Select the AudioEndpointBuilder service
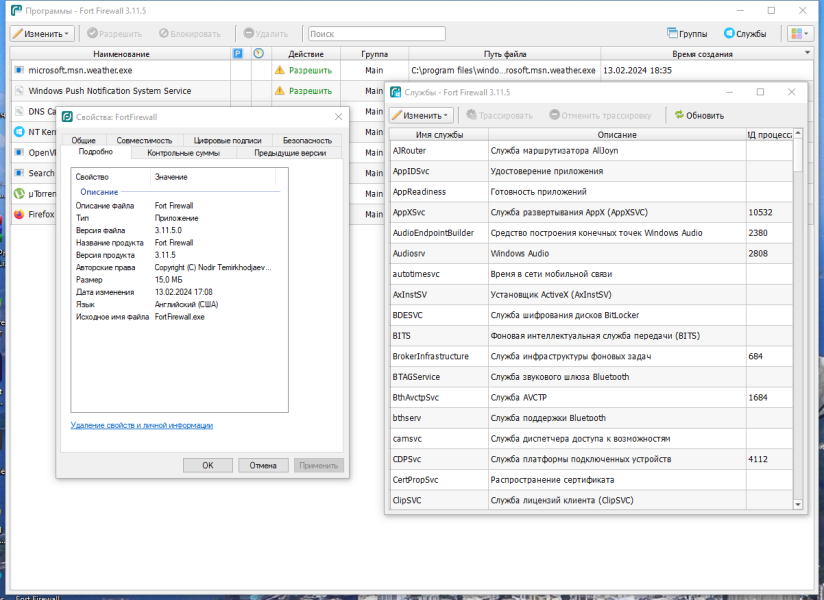Image resolution: width=824 pixels, height=600 pixels. click(591, 233)
